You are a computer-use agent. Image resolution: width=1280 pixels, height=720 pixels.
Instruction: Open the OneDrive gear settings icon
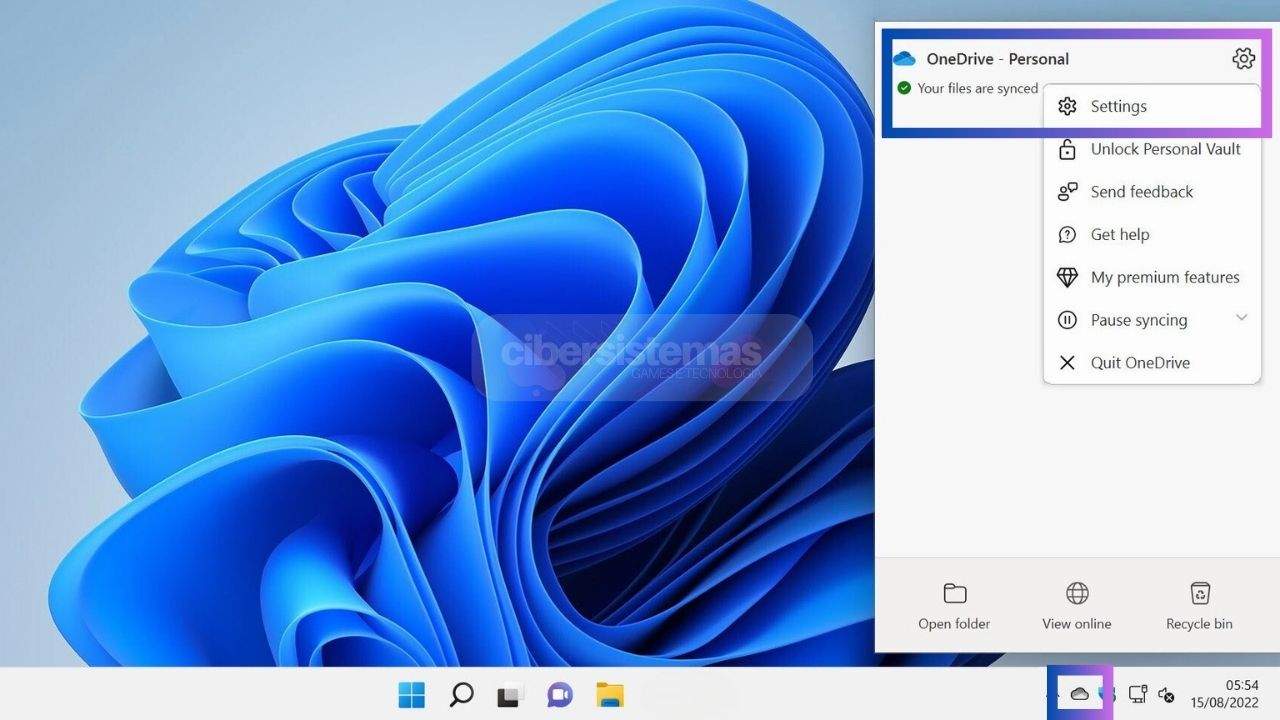[x=1243, y=58]
